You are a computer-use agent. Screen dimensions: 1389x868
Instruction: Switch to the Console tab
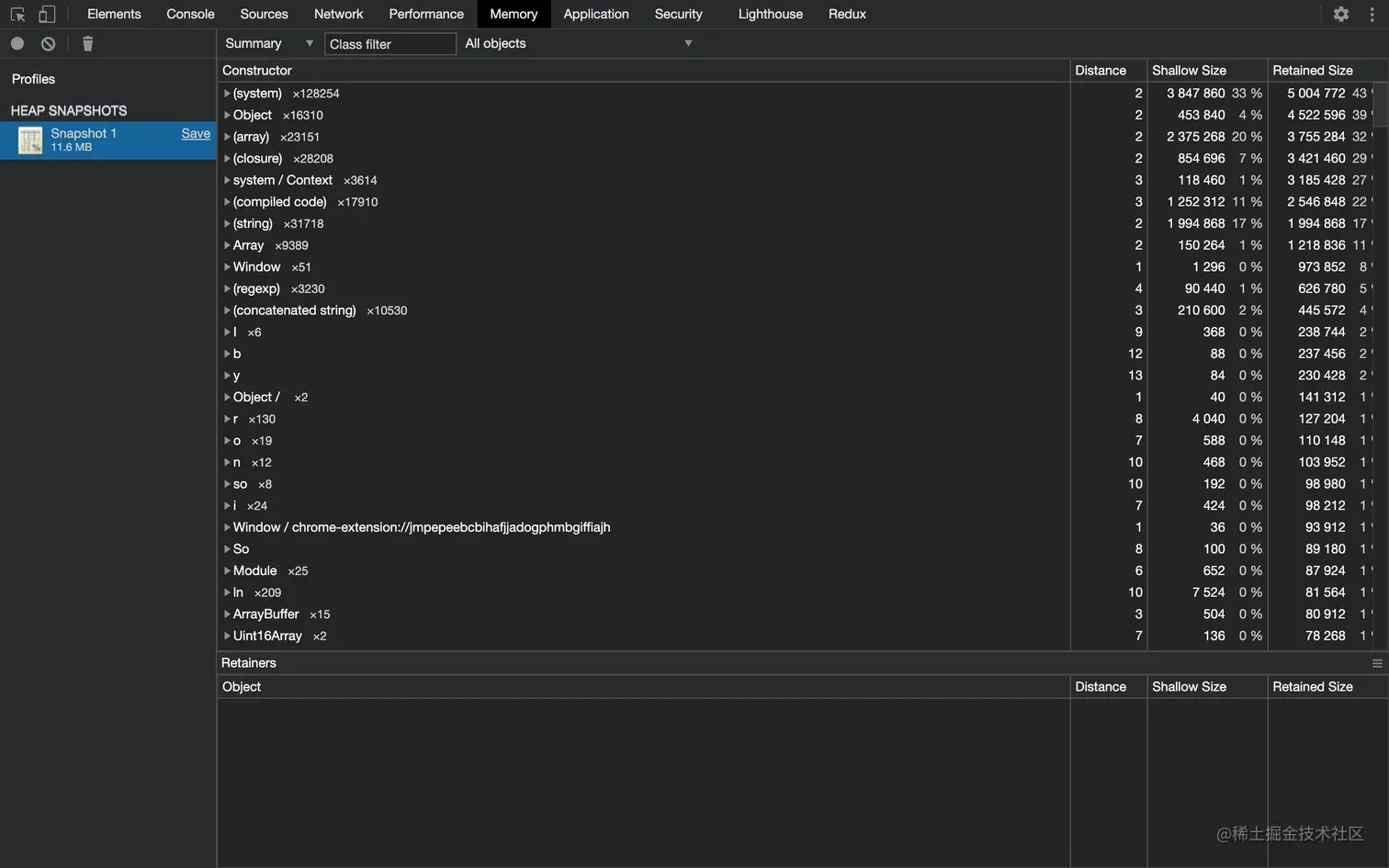tap(190, 14)
